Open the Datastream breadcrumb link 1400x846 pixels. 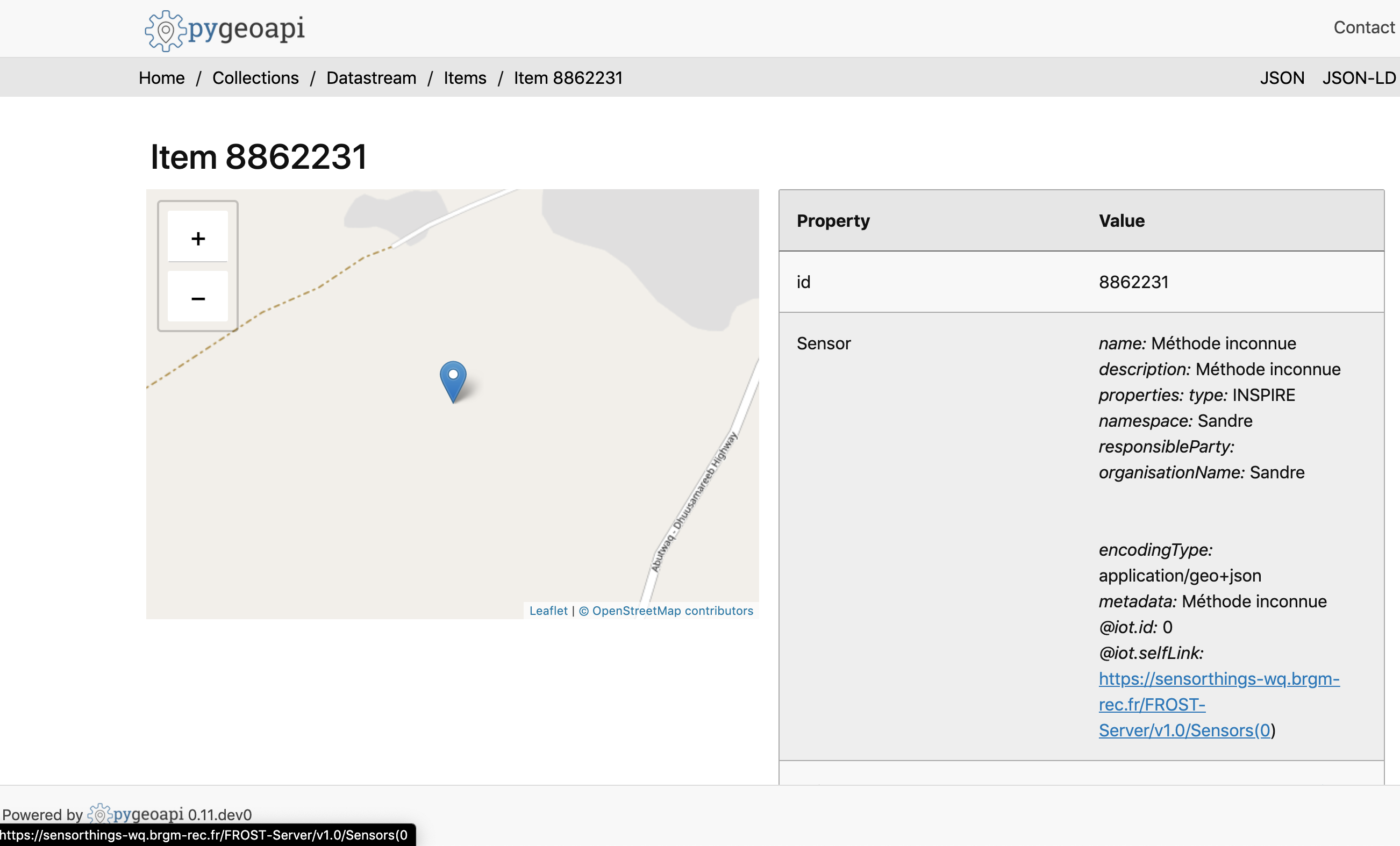click(371, 78)
